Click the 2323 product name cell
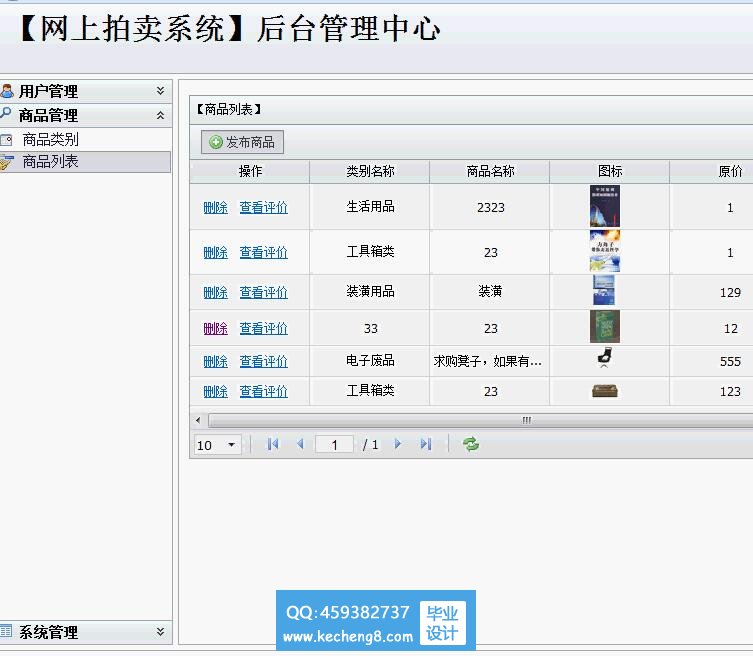Screen dimensions: 753x656 click(490, 207)
